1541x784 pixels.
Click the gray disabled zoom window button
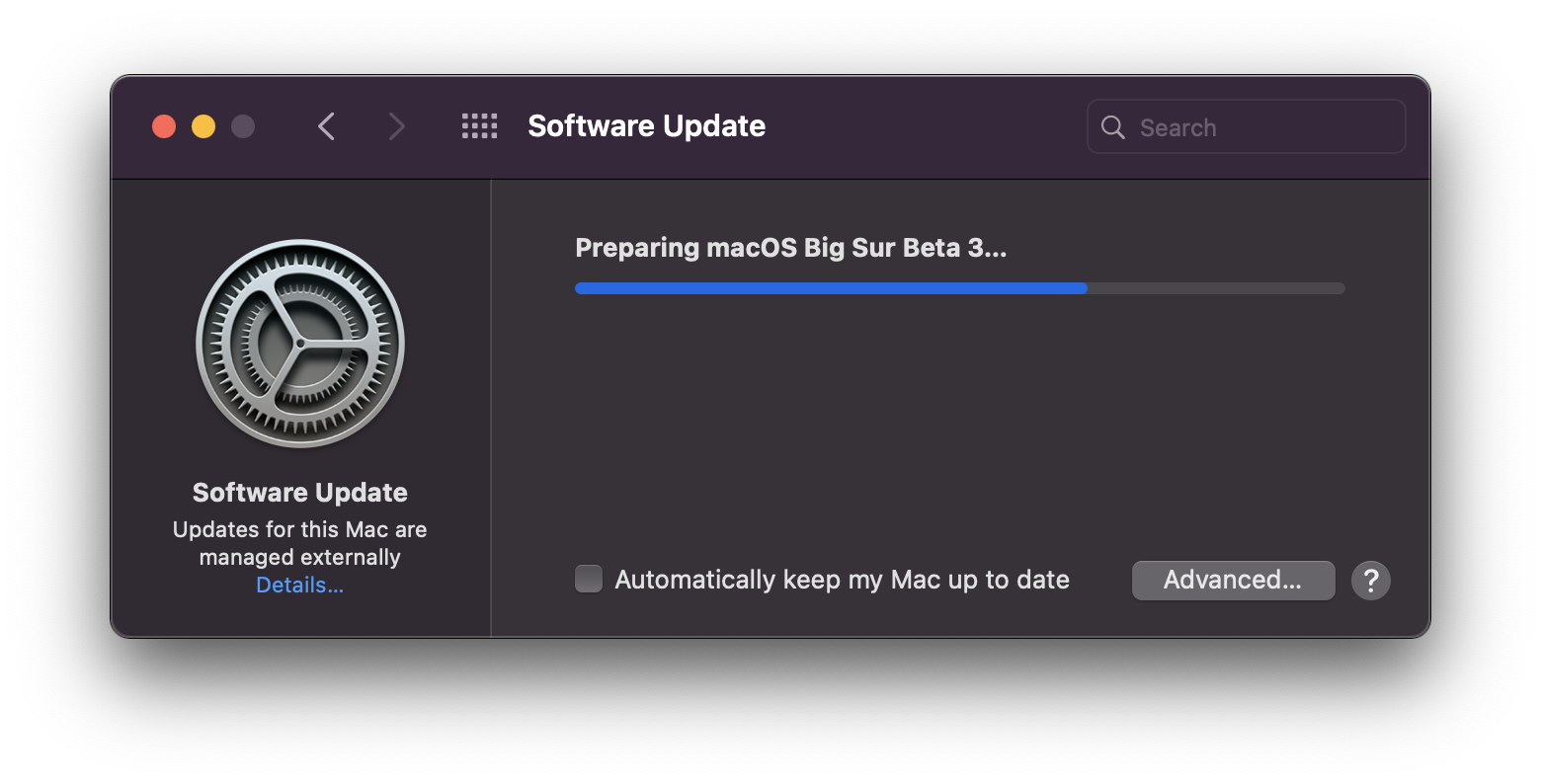pyautogui.click(x=243, y=126)
